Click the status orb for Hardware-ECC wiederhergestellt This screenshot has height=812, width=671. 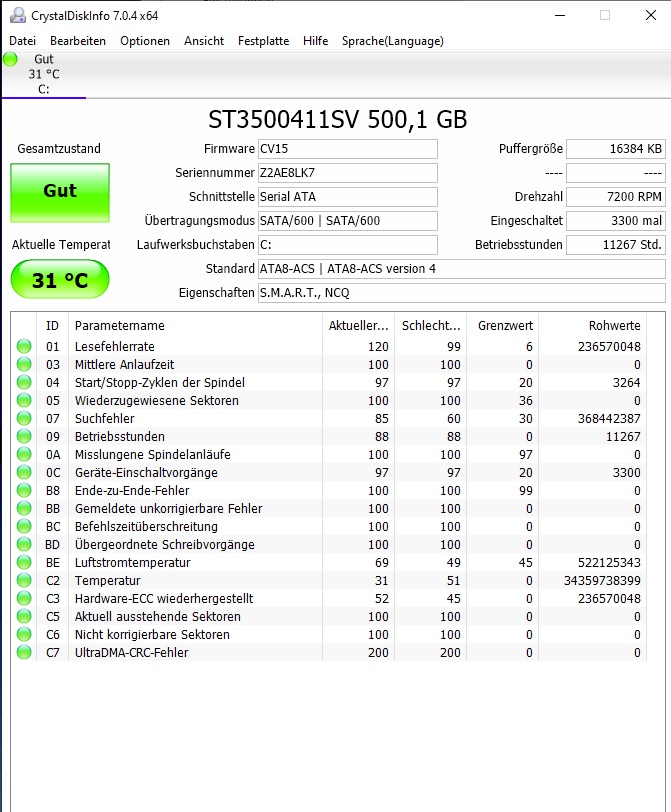point(24,599)
